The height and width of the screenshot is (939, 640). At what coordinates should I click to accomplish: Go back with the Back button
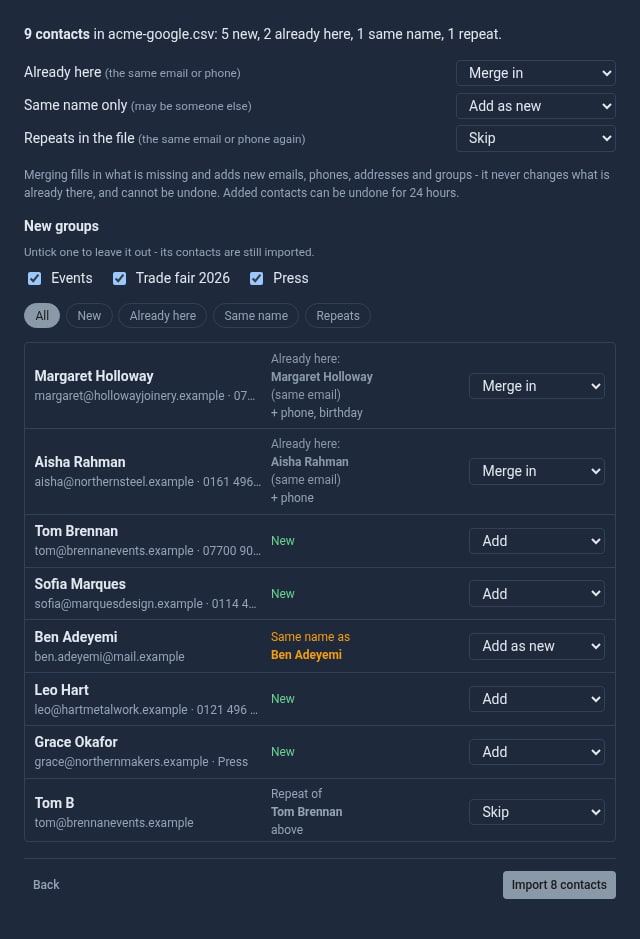[46, 885]
